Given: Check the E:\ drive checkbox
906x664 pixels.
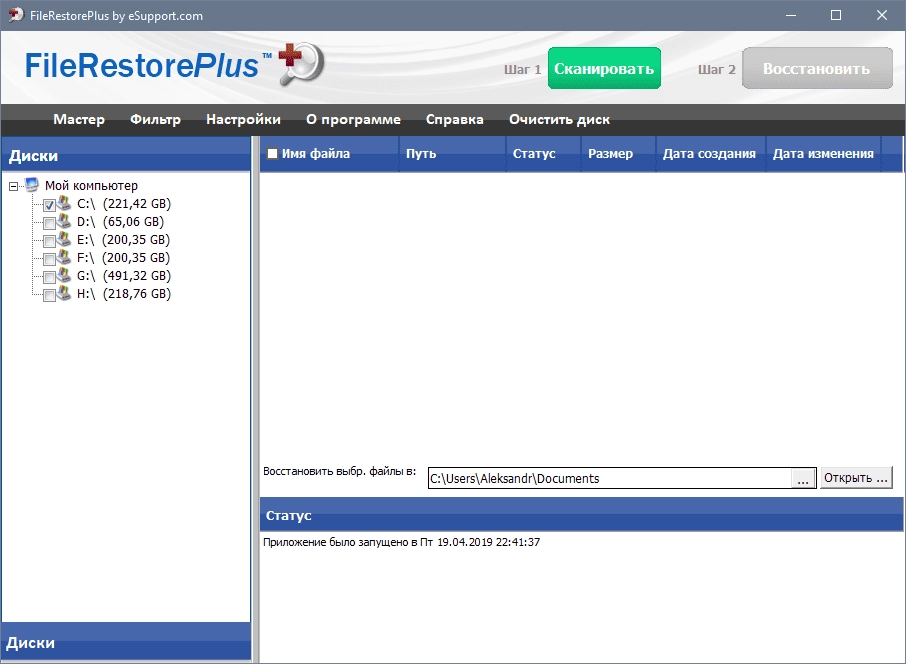Looking at the screenshot, I should [x=49, y=241].
